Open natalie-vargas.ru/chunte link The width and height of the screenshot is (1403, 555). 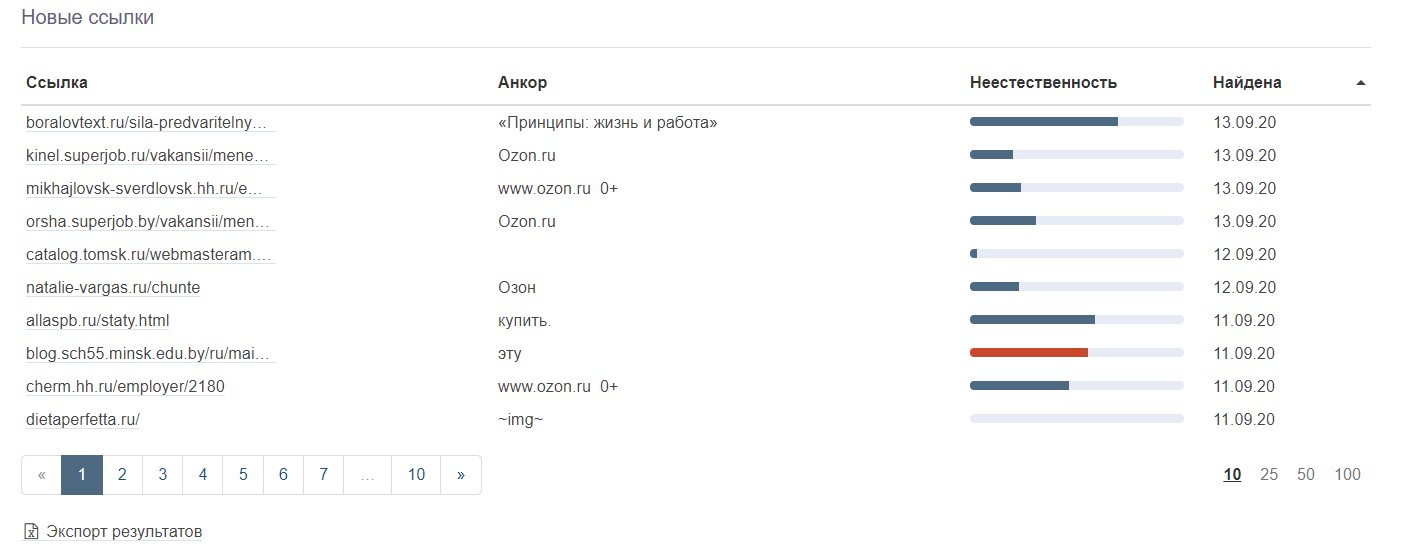point(113,288)
